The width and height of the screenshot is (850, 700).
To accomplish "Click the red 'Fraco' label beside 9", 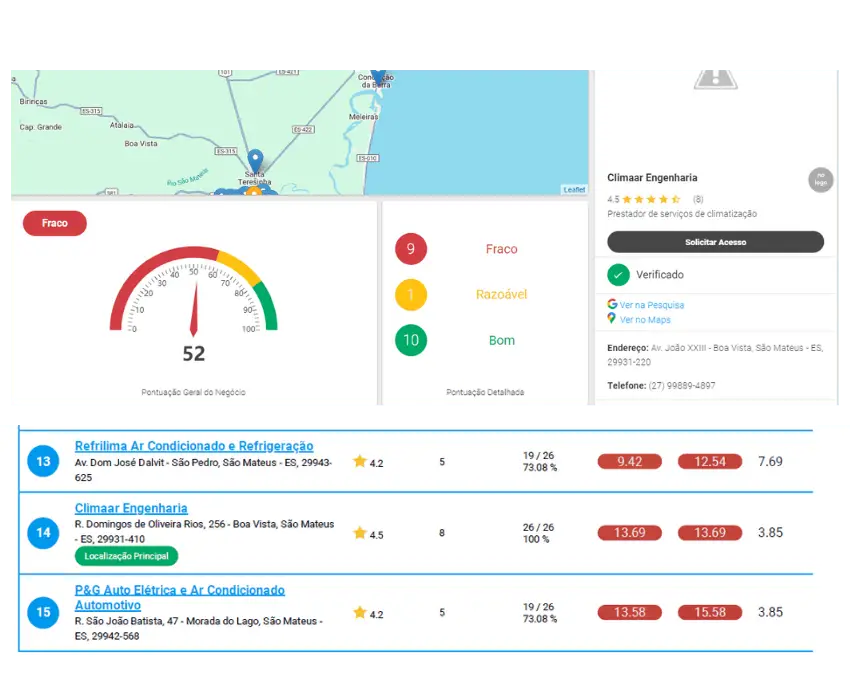I will coord(501,249).
